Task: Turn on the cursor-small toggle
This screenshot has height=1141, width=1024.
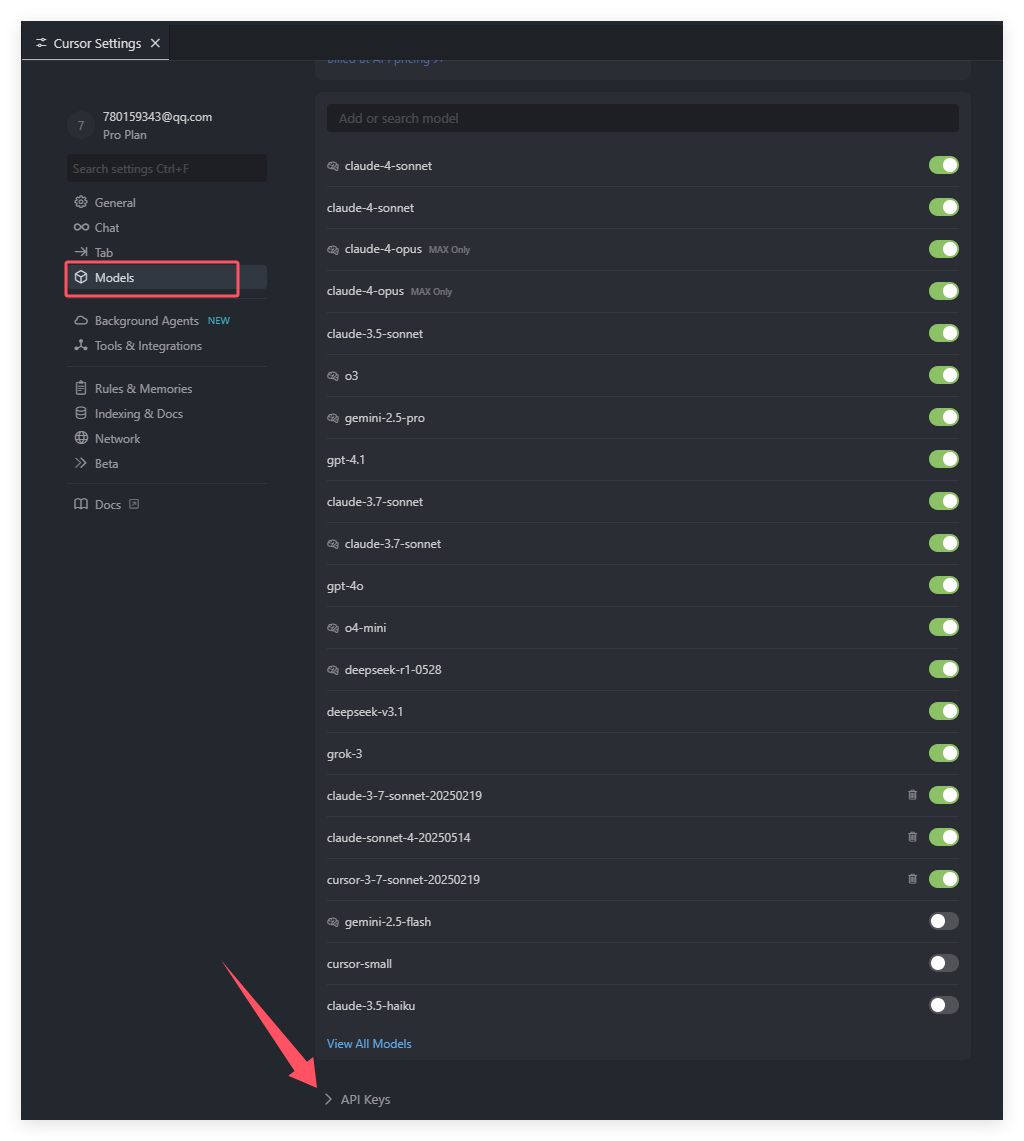Action: [943, 963]
